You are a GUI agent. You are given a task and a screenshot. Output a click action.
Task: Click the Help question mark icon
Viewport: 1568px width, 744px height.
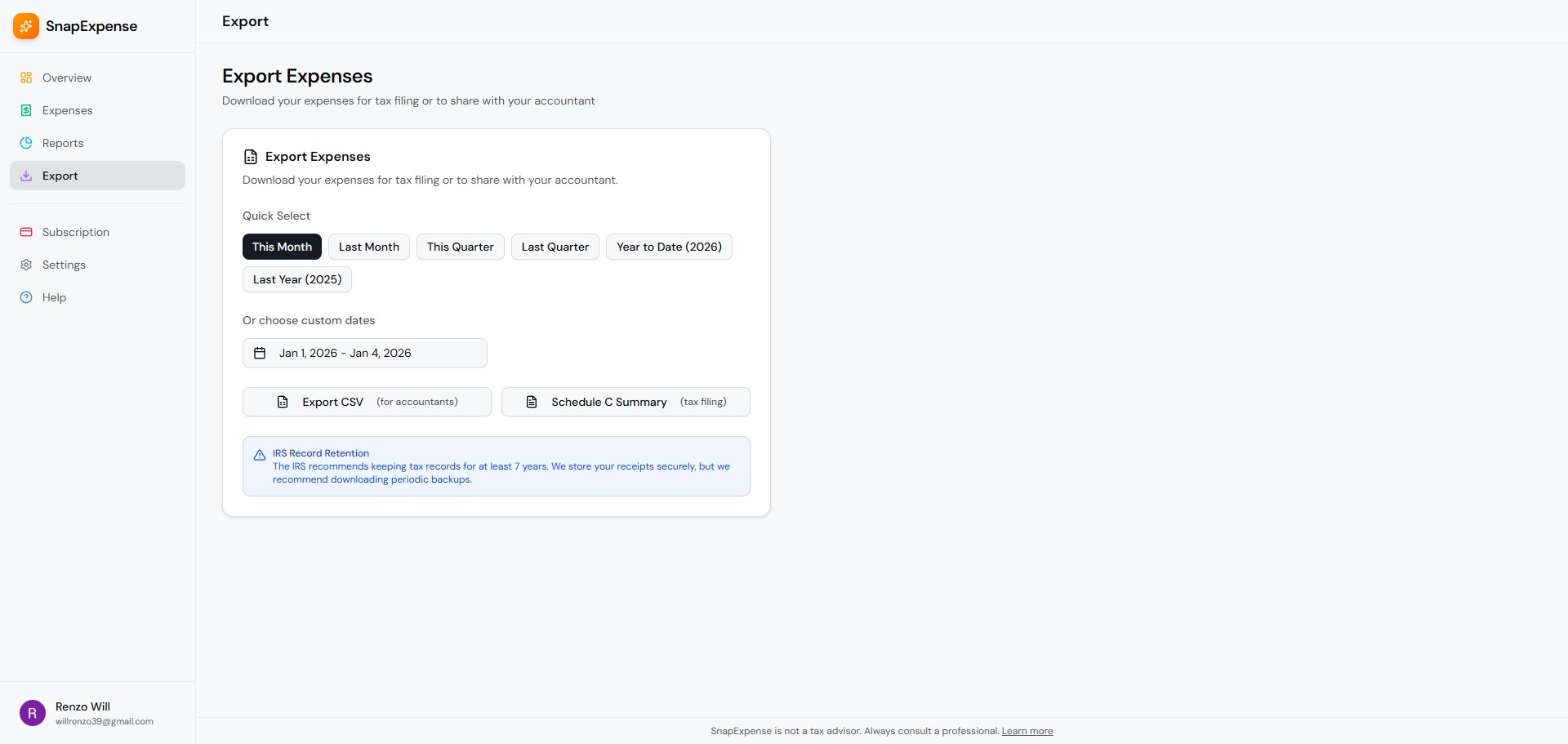tap(25, 297)
